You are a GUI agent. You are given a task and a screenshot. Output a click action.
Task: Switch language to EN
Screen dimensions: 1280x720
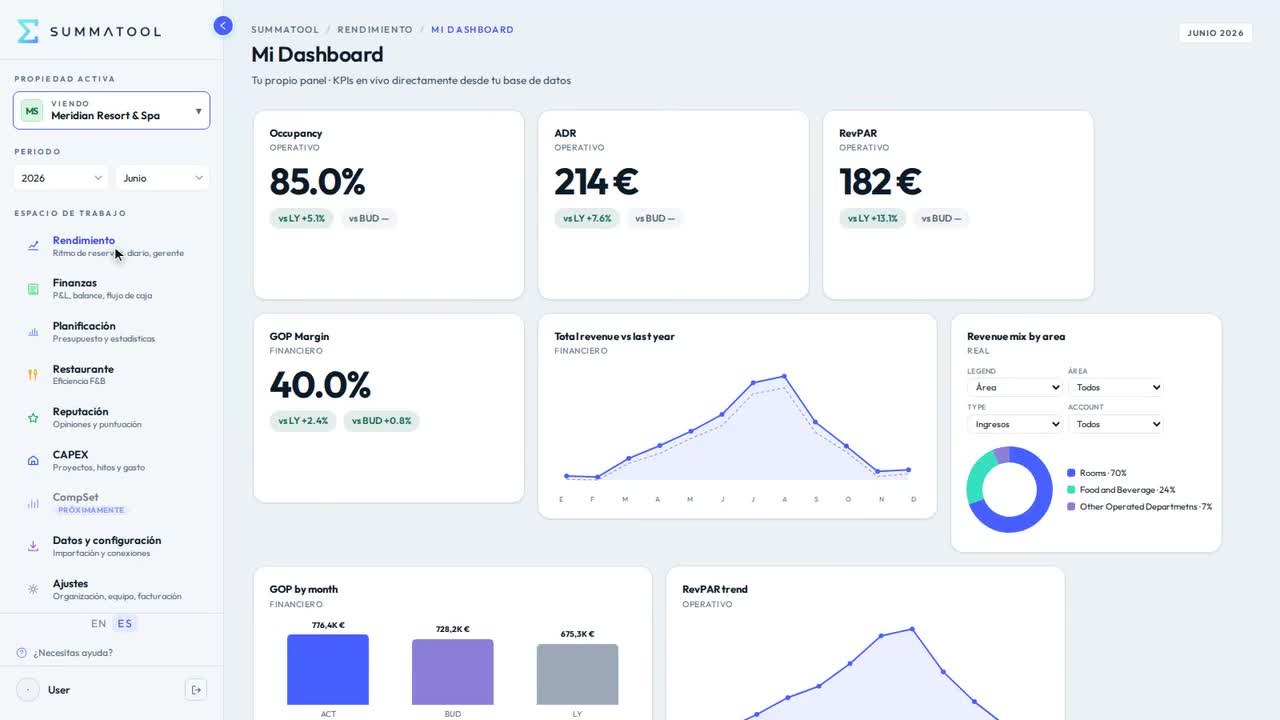pos(98,624)
